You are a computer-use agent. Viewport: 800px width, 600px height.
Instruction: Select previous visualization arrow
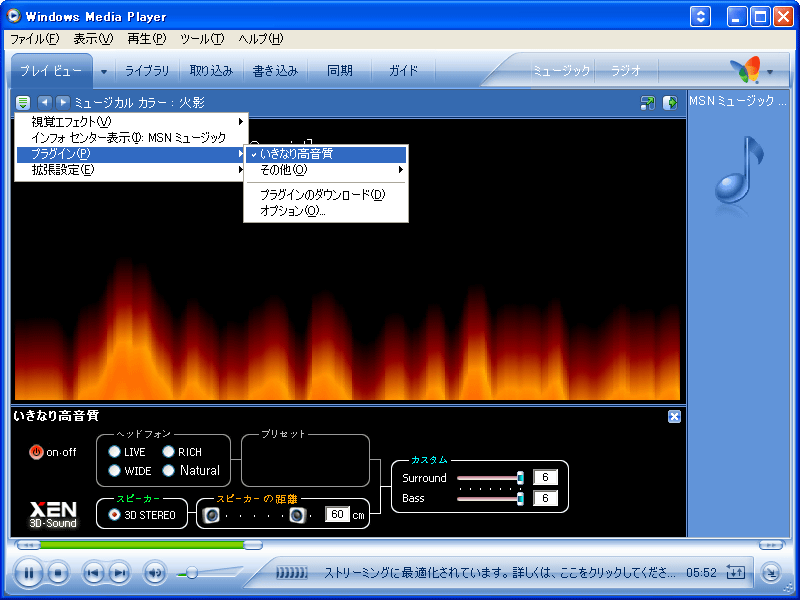(45, 103)
